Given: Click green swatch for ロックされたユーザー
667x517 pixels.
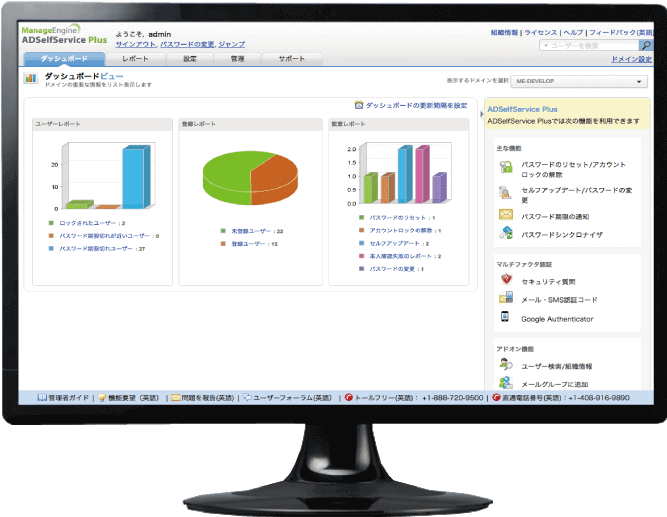Looking at the screenshot, I should [51, 223].
